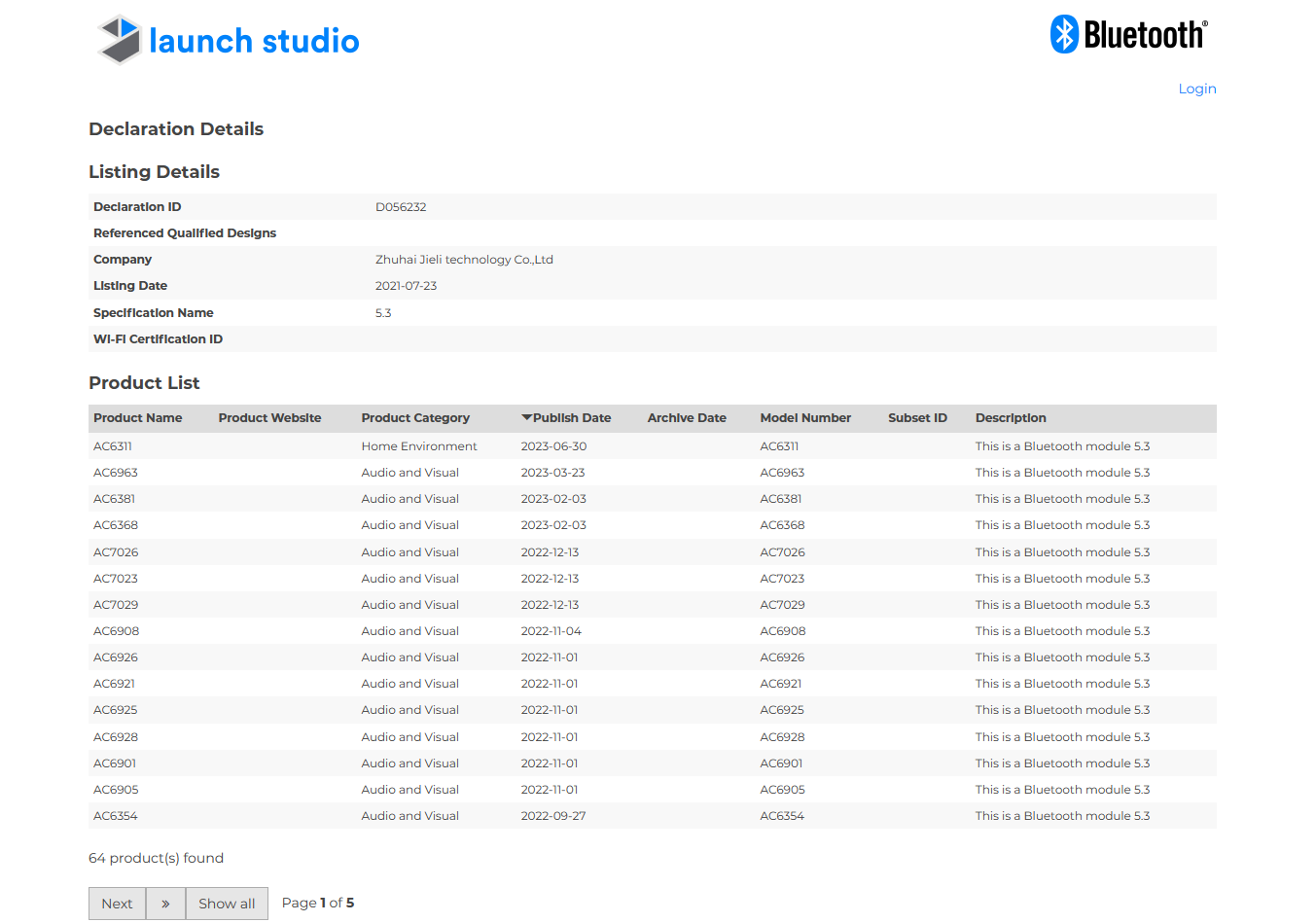Click Description column header
The width and height of the screenshot is (1316, 923).
1011,418
